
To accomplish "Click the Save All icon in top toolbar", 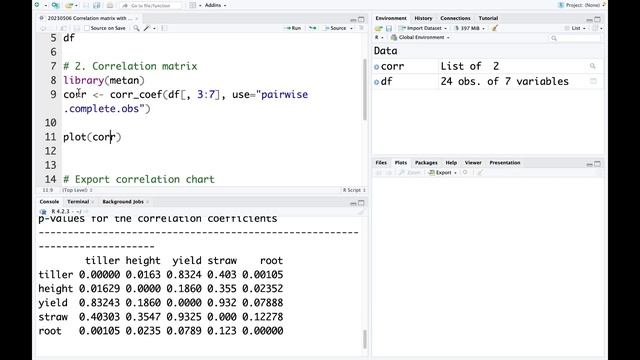I will click(97, 5).
